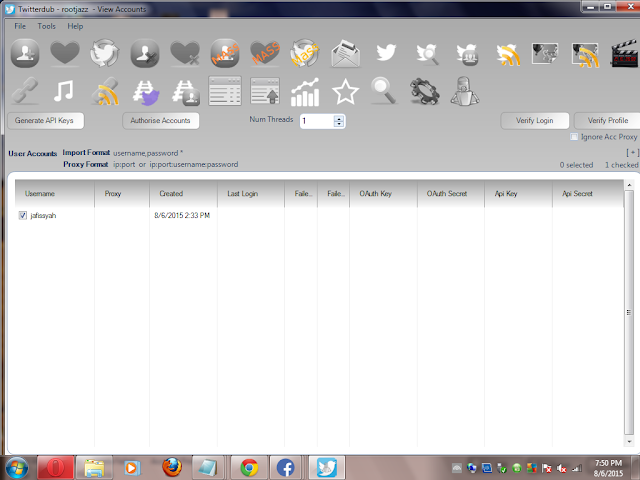This screenshot has height=480, width=640.
Task: Launch the Mass Follow icon
Action: click(x=225, y=53)
